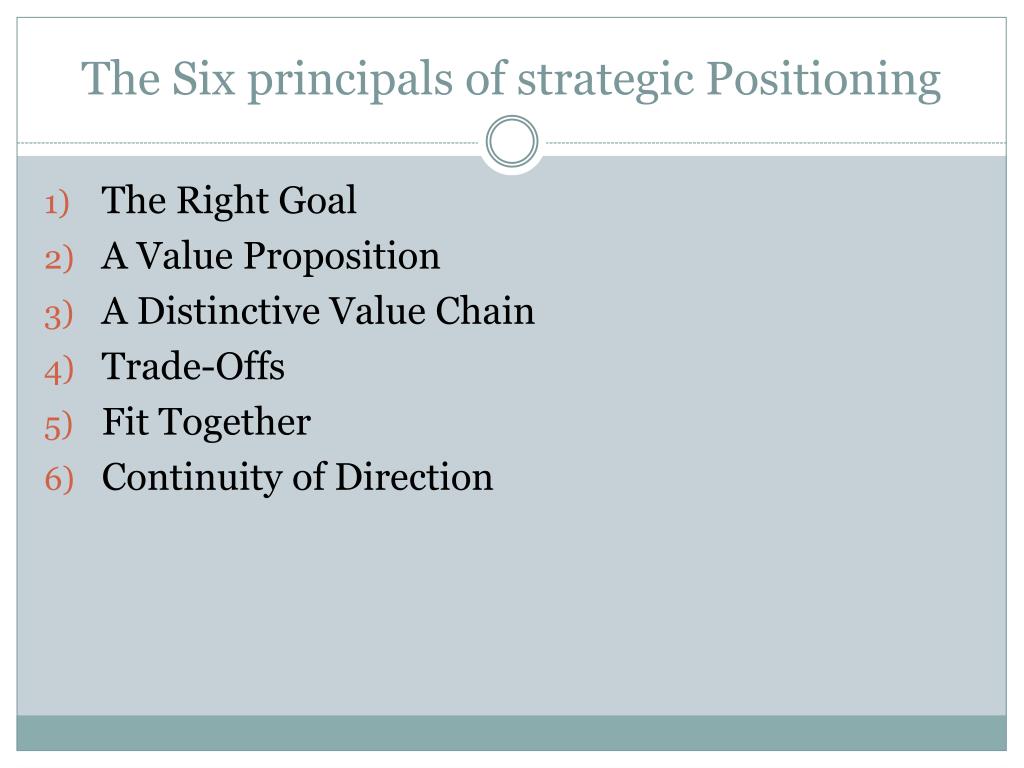Screen dimensions: 1024x768
Task: Click the red number 2) marker
Action: [59, 259]
